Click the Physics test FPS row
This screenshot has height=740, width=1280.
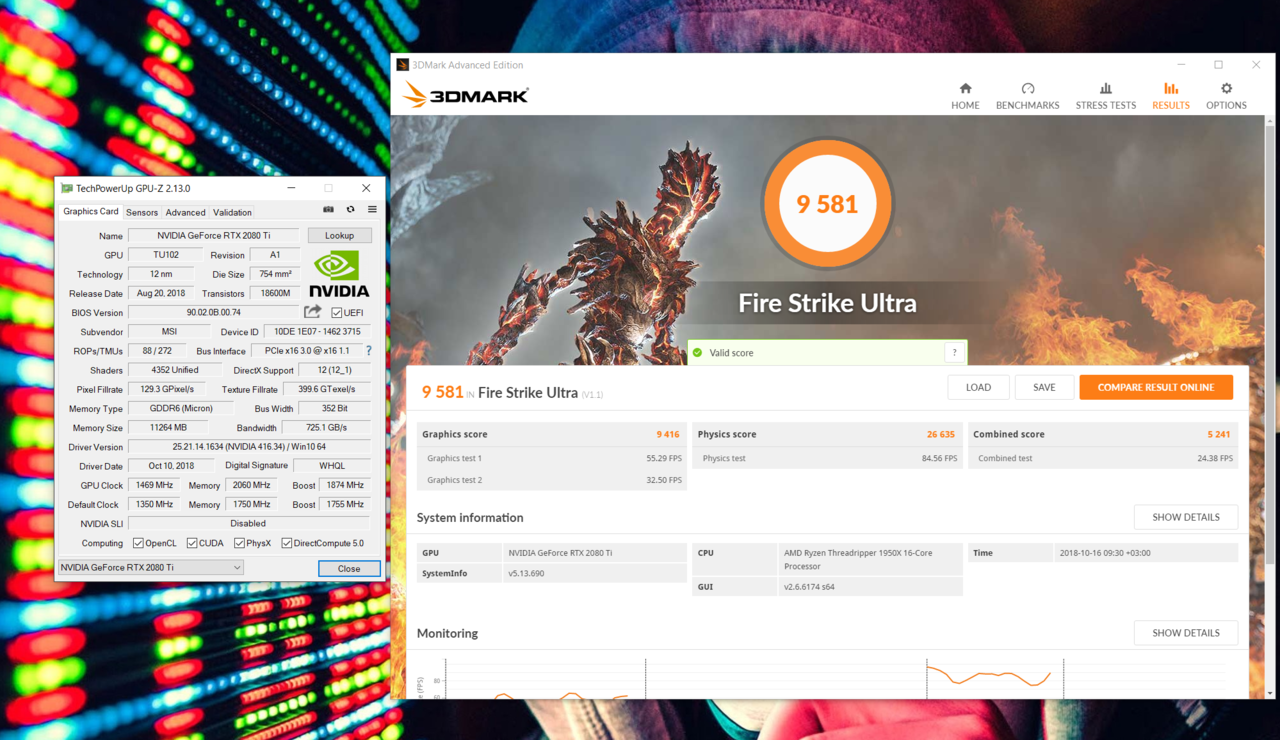(828, 458)
